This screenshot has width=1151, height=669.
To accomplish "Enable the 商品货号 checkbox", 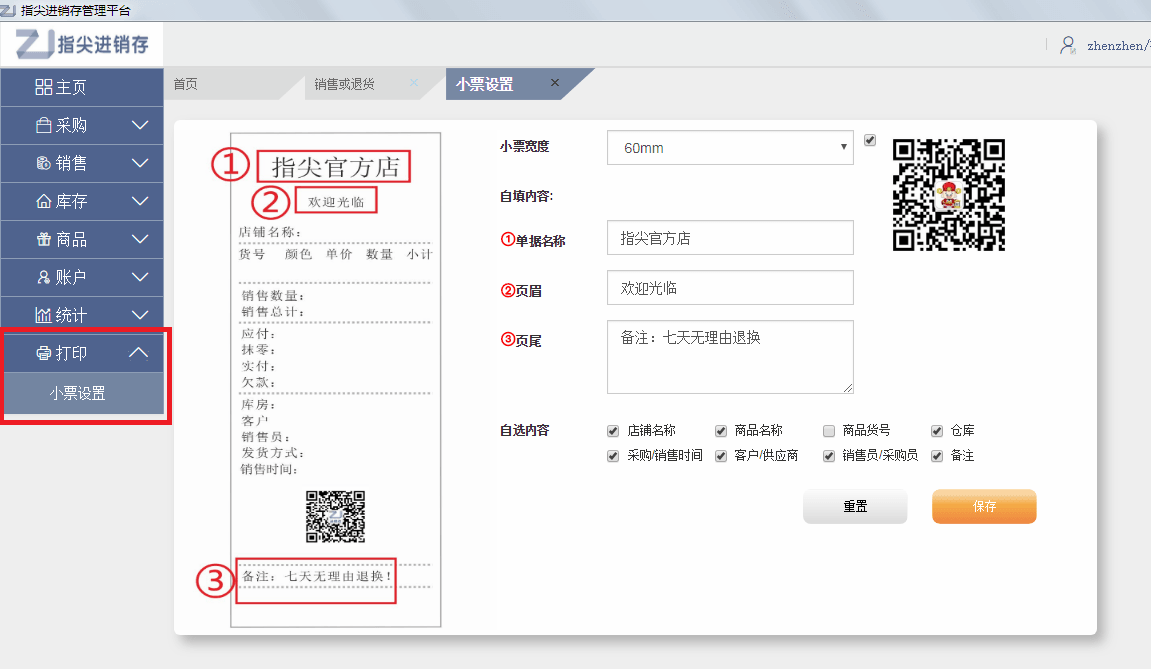I will click(x=828, y=431).
